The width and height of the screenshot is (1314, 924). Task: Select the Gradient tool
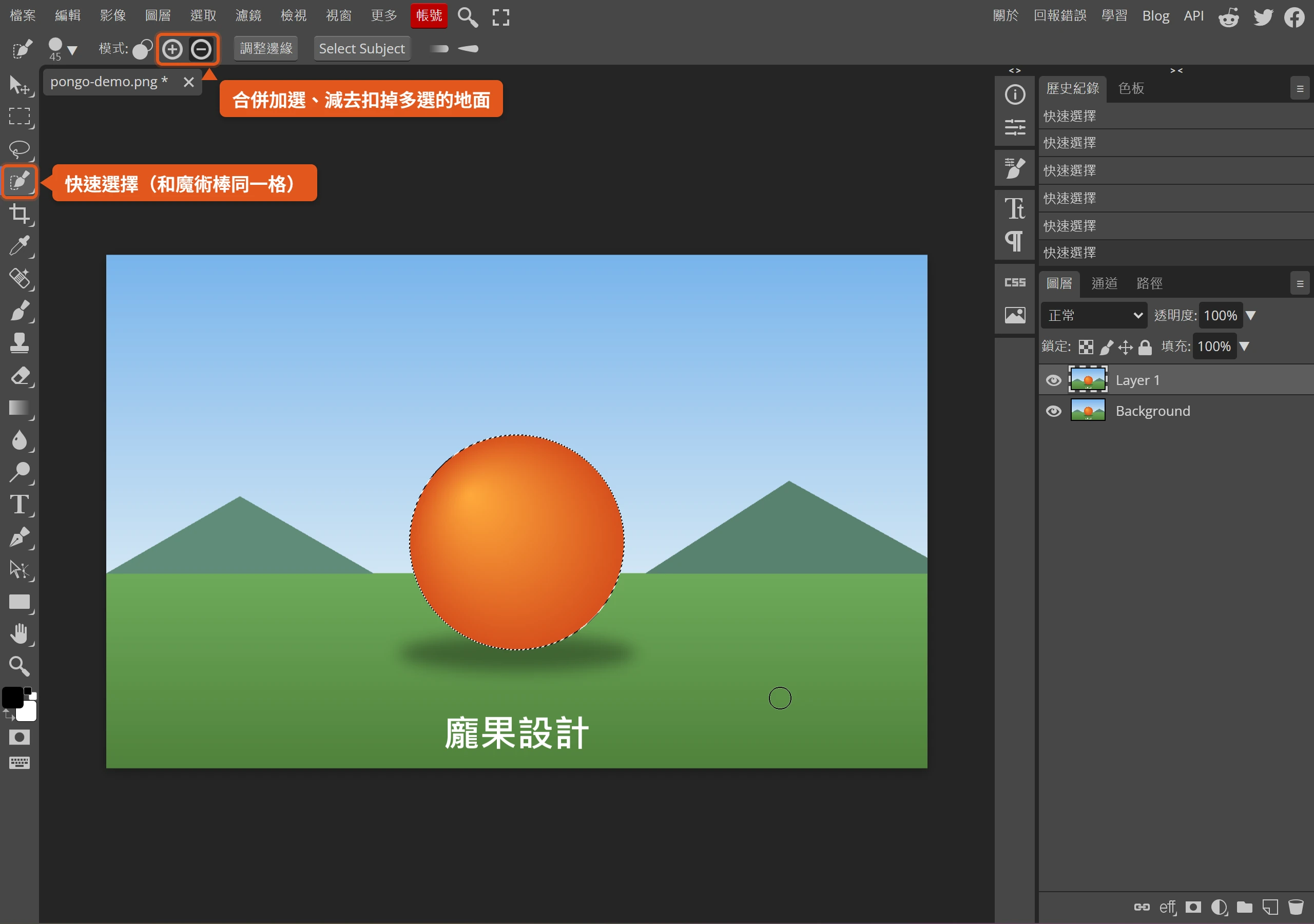click(x=20, y=408)
